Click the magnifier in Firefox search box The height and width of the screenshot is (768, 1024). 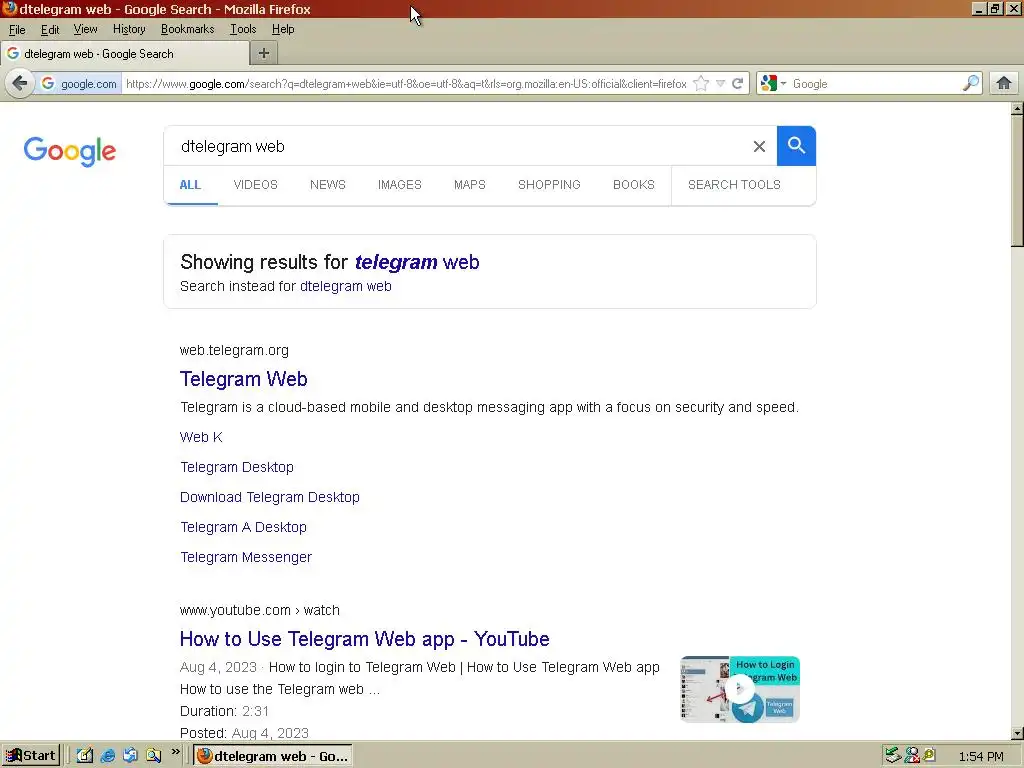pyautogui.click(x=971, y=83)
